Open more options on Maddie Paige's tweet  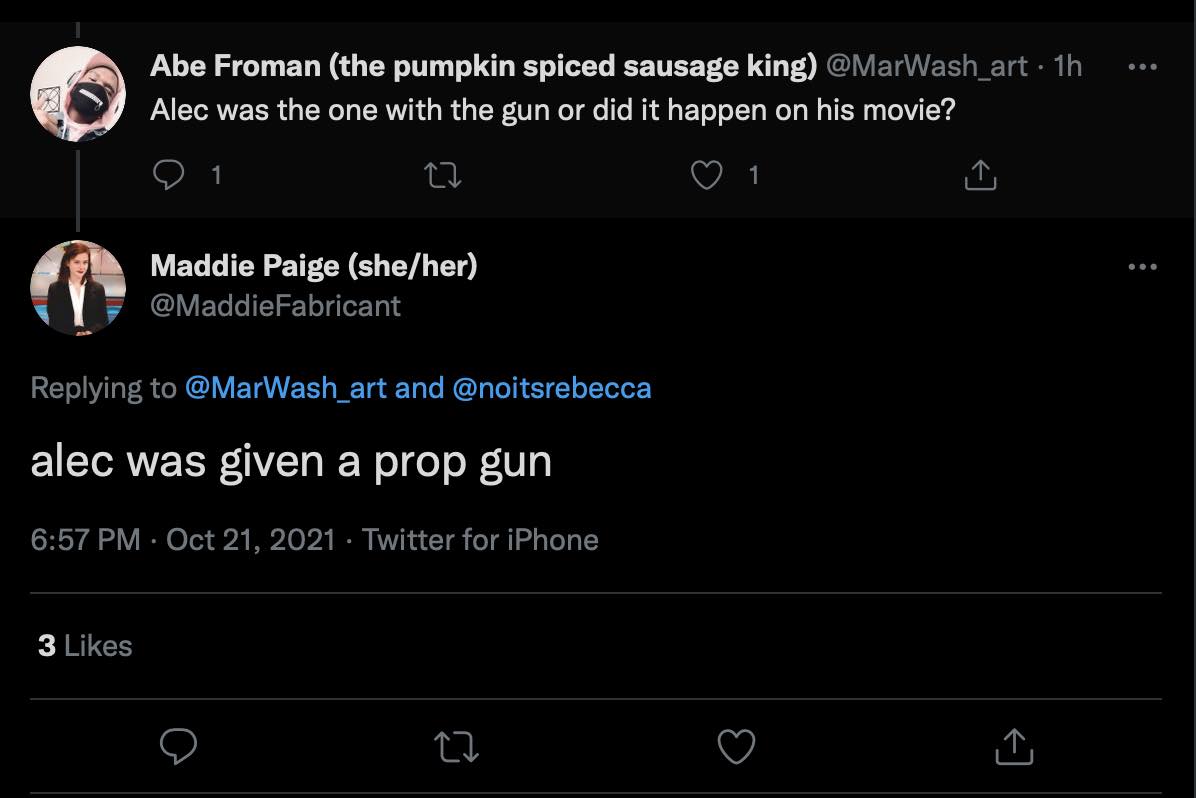pos(1141,267)
